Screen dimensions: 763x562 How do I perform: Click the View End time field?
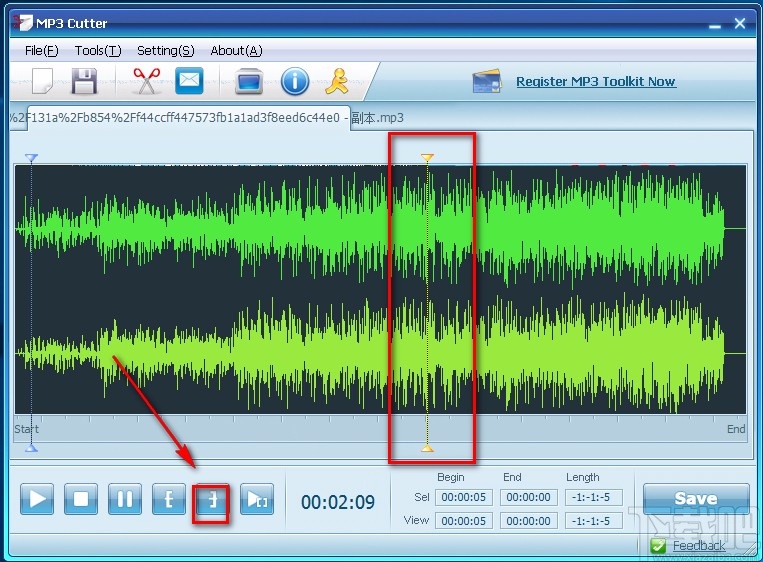click(x=528, y=521)
